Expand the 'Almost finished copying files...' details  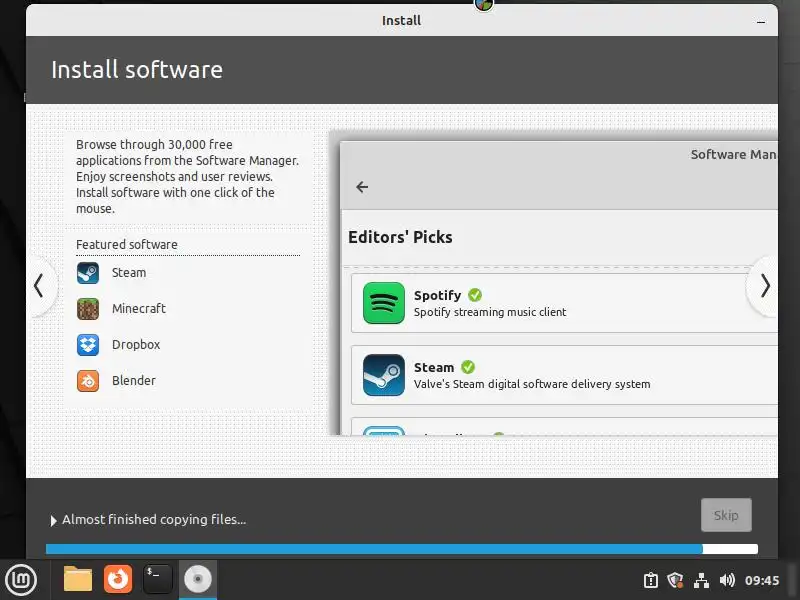[53, 520]
